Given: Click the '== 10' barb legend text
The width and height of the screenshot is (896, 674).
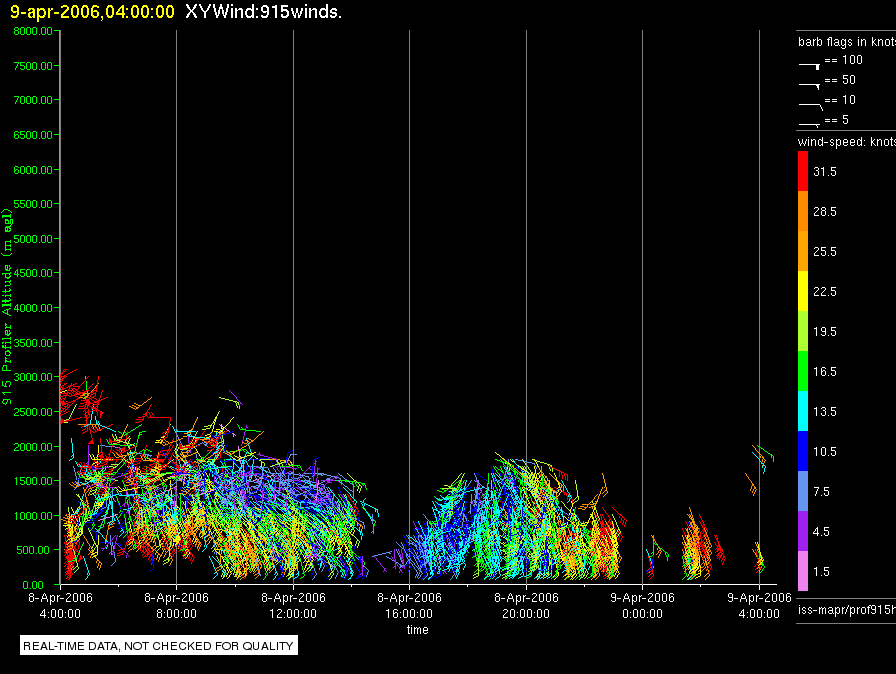Looking at the screenshot, I should click(x=840, y=99).
